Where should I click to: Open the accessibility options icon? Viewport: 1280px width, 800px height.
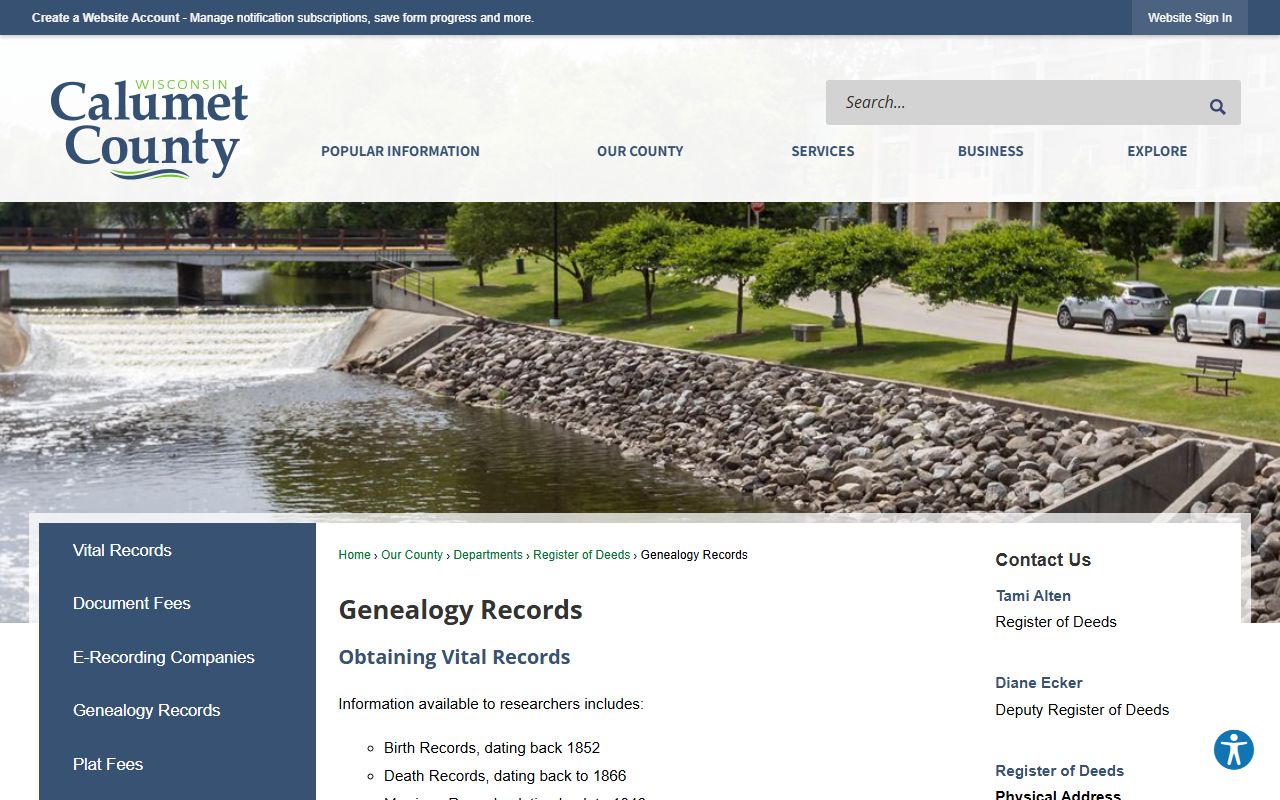click(x=1233, y=749)
